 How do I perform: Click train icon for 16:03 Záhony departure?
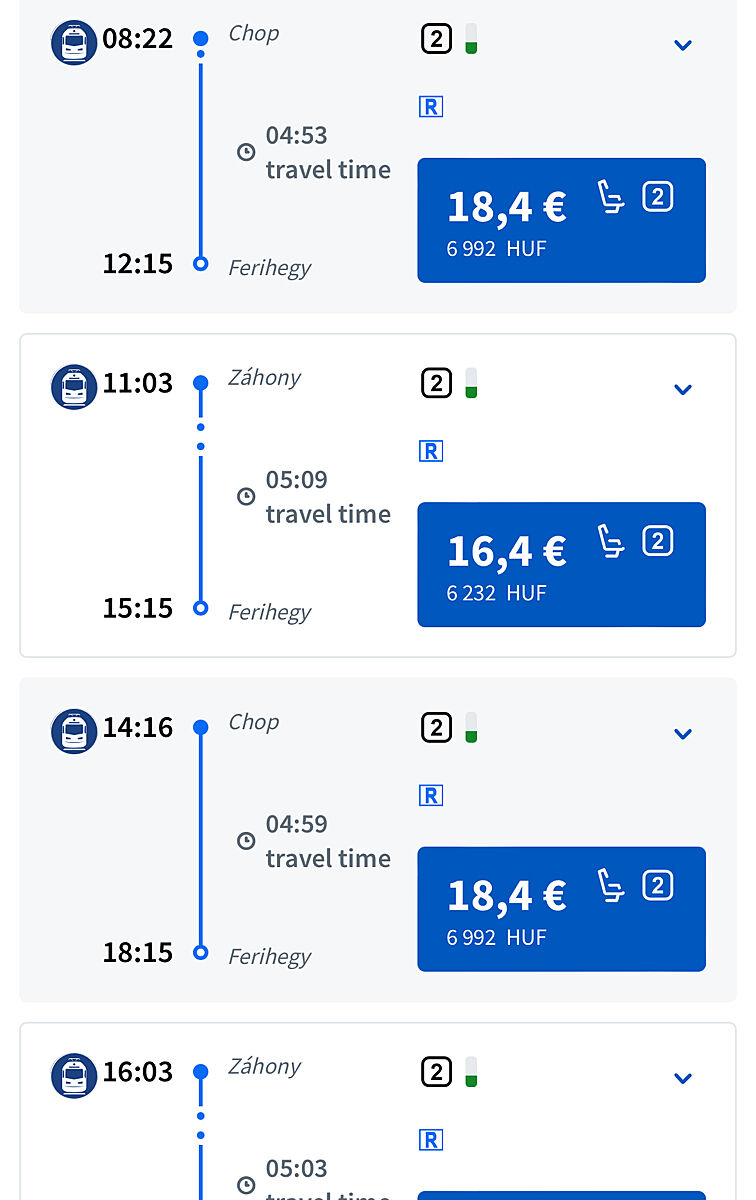point(74,1076)
